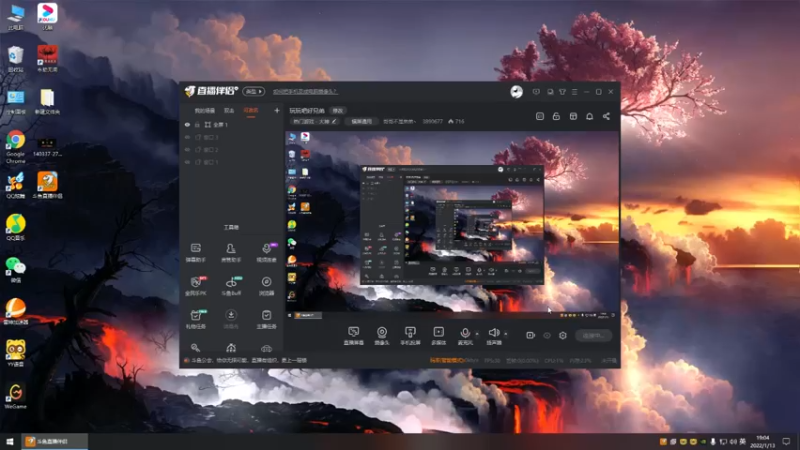Open the 全民乐PK tool
800x450 pixels.
pos(195,286)
